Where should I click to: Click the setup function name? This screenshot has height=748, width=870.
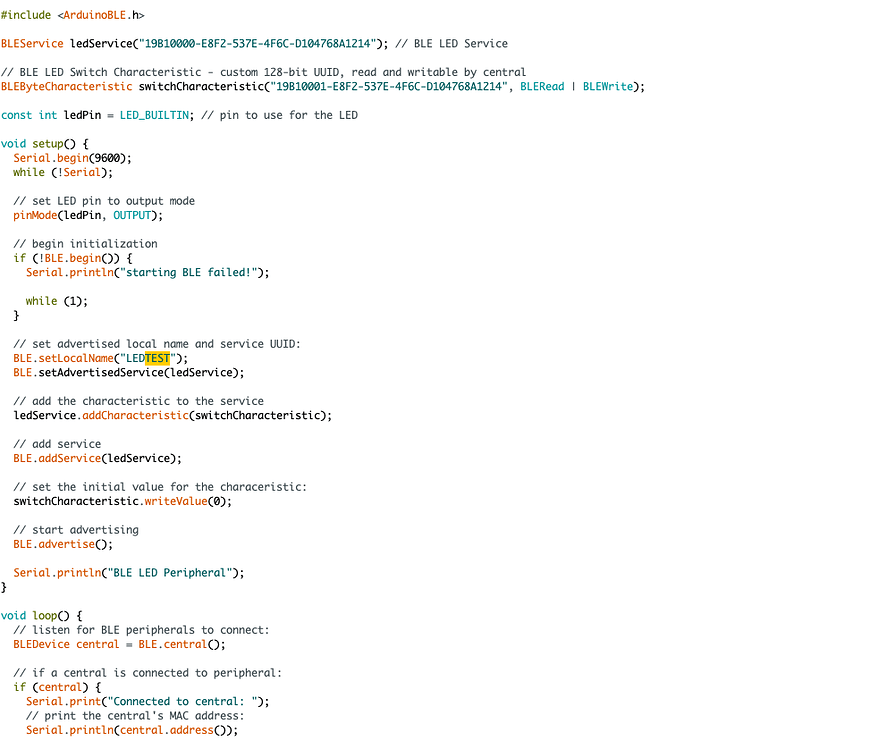(x=47, y=144)
